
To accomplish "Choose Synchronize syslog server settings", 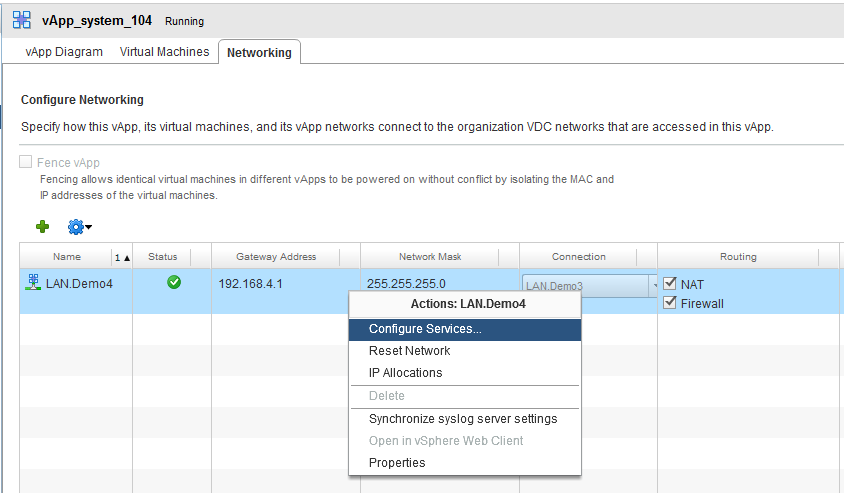I will coord(465,419).
